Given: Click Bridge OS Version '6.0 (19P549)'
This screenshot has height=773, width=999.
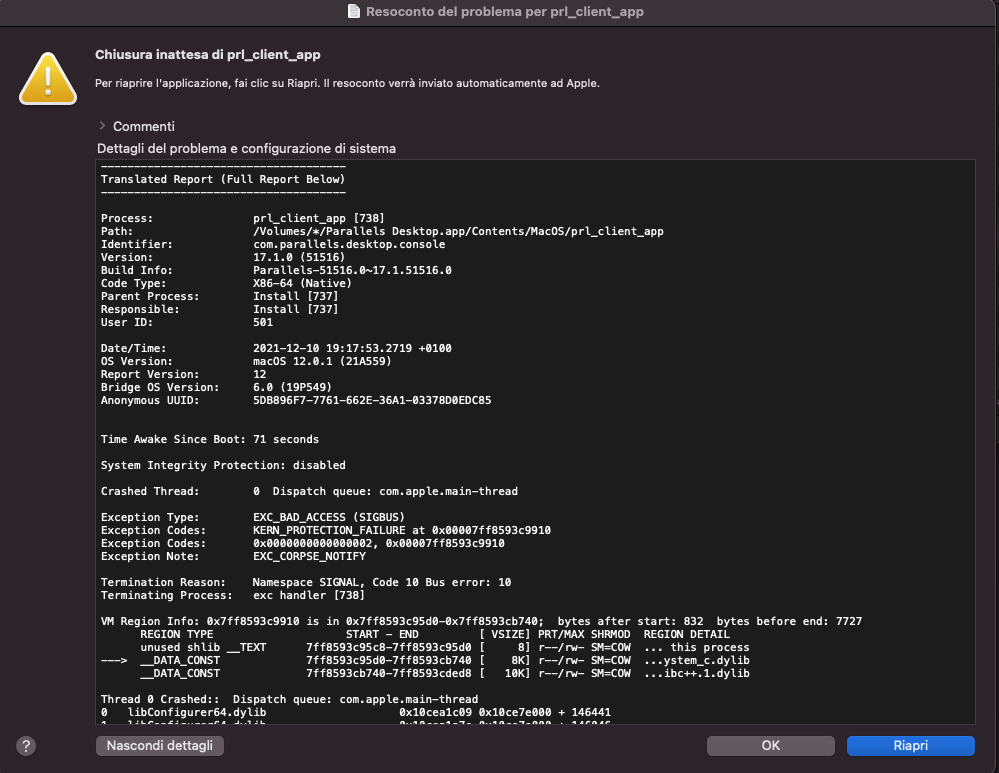Looking at the screenshot, I should [292, 387].
